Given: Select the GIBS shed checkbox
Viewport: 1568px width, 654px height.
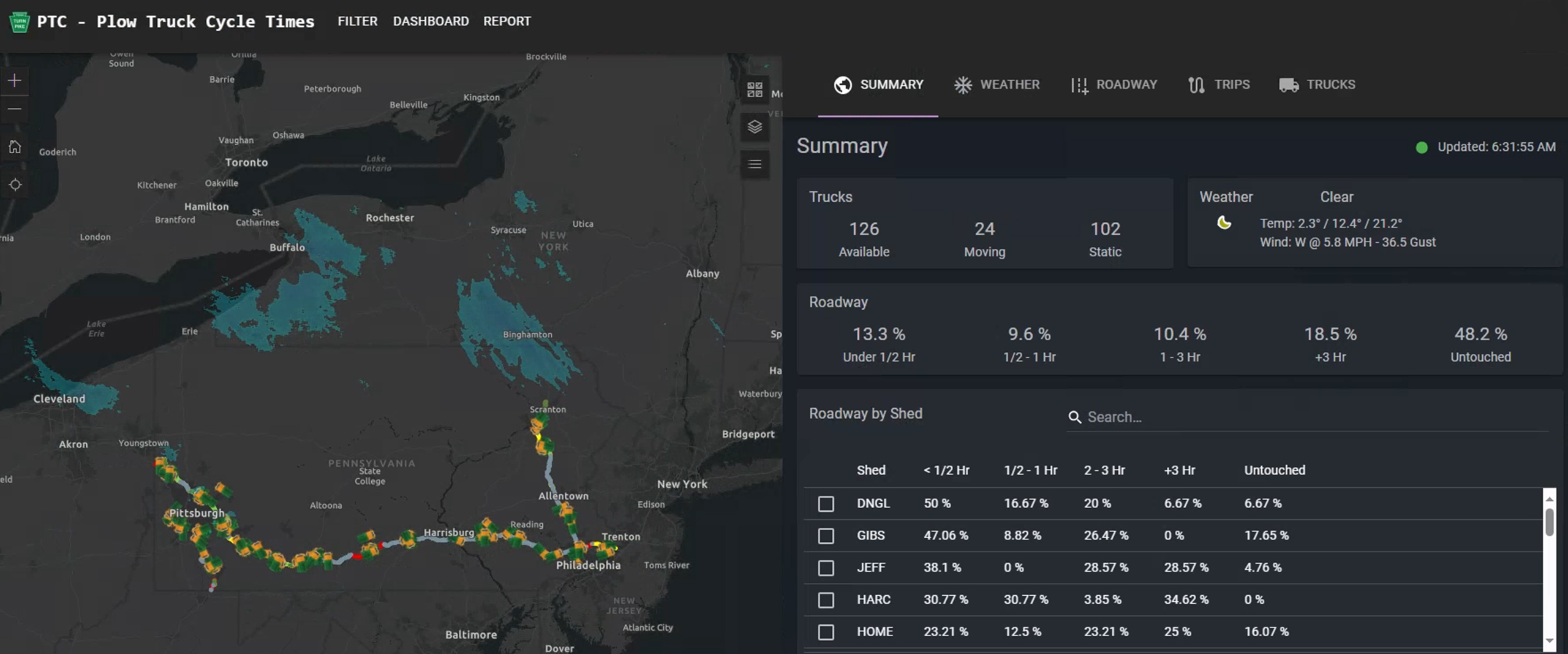Looking at the screenshot, I should coord(826,535).
